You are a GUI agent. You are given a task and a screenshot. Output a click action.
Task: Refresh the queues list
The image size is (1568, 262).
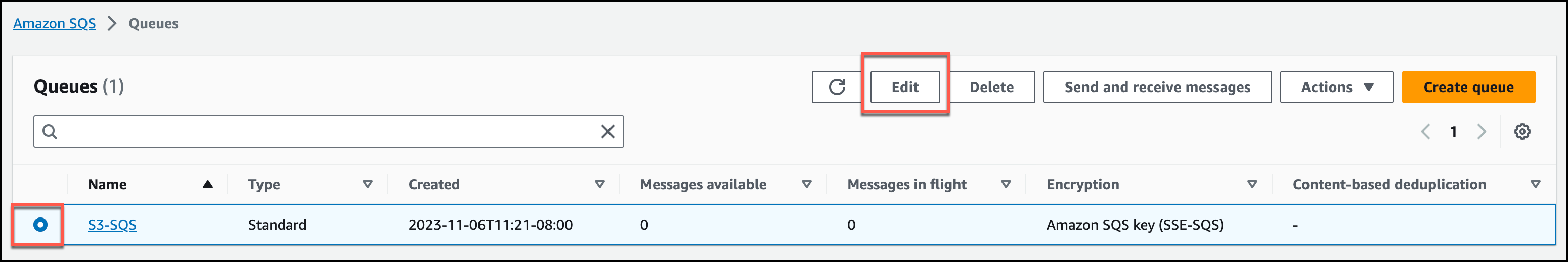point(837,87)
